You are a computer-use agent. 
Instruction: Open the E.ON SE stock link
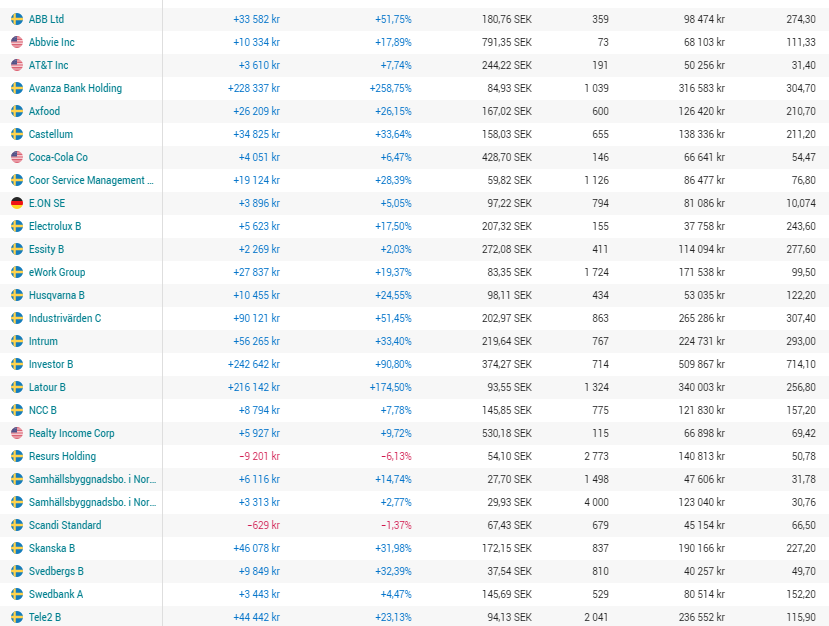pos(47,203)
